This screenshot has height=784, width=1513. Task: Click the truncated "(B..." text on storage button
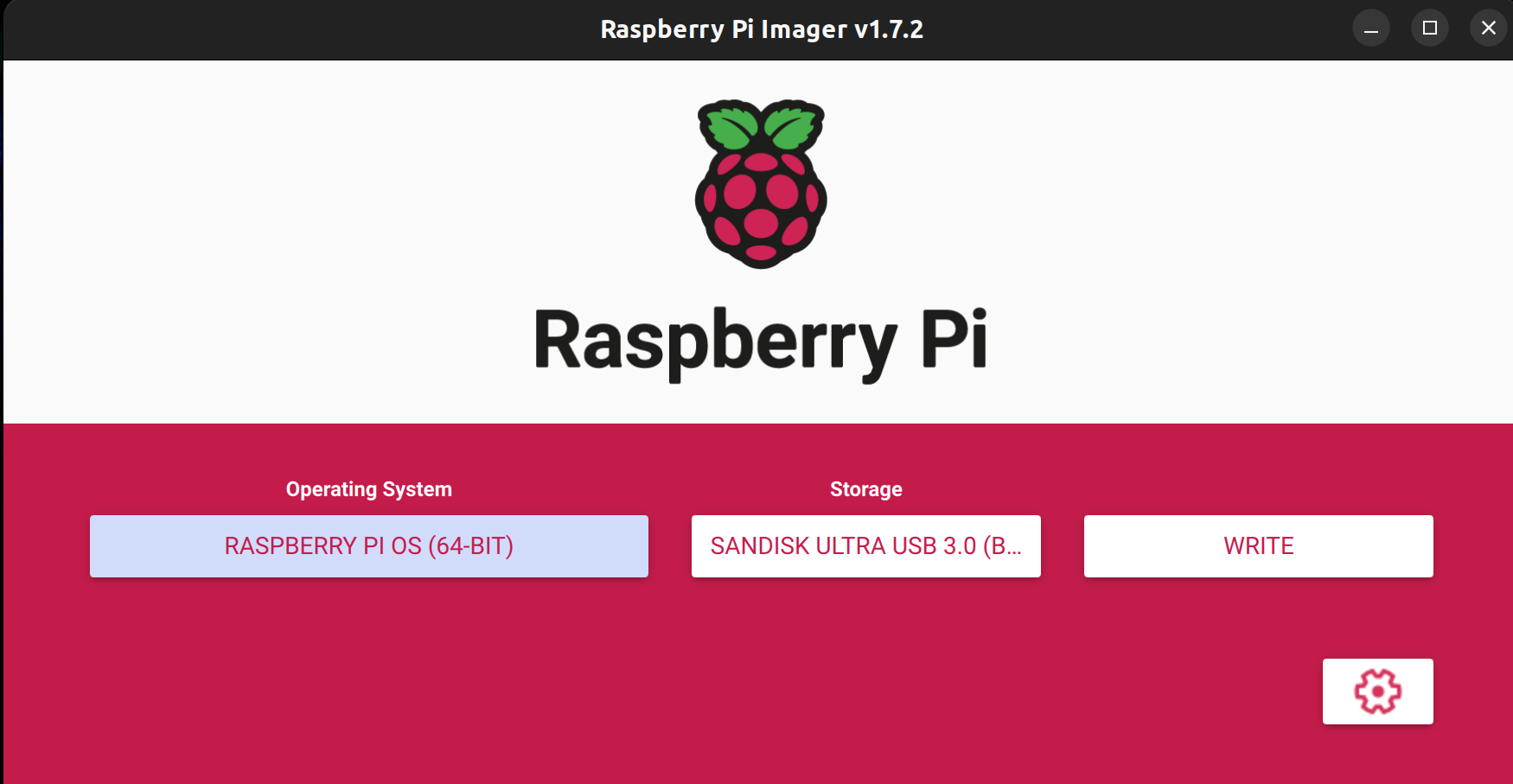(x=1002, y=546)
